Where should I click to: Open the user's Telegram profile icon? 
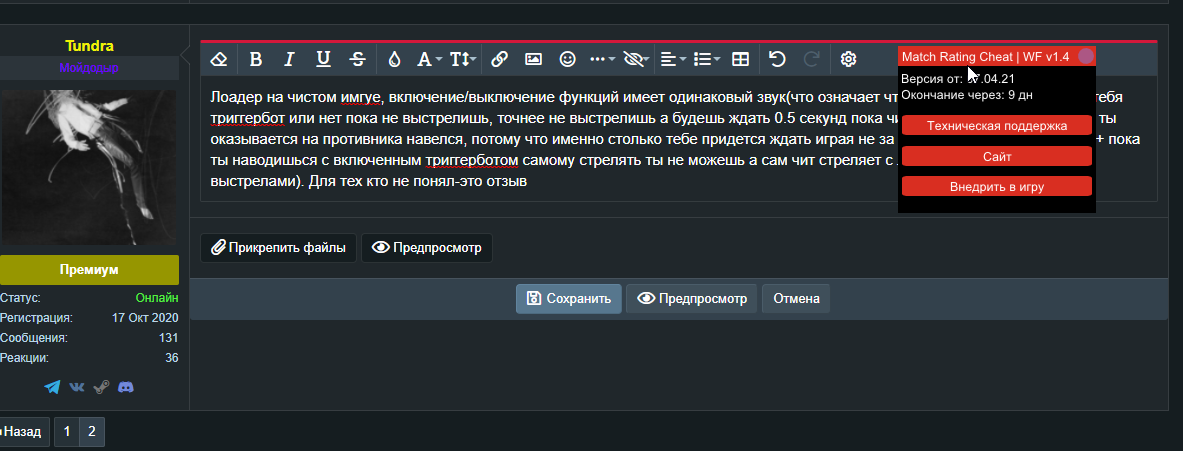point(52,387)
